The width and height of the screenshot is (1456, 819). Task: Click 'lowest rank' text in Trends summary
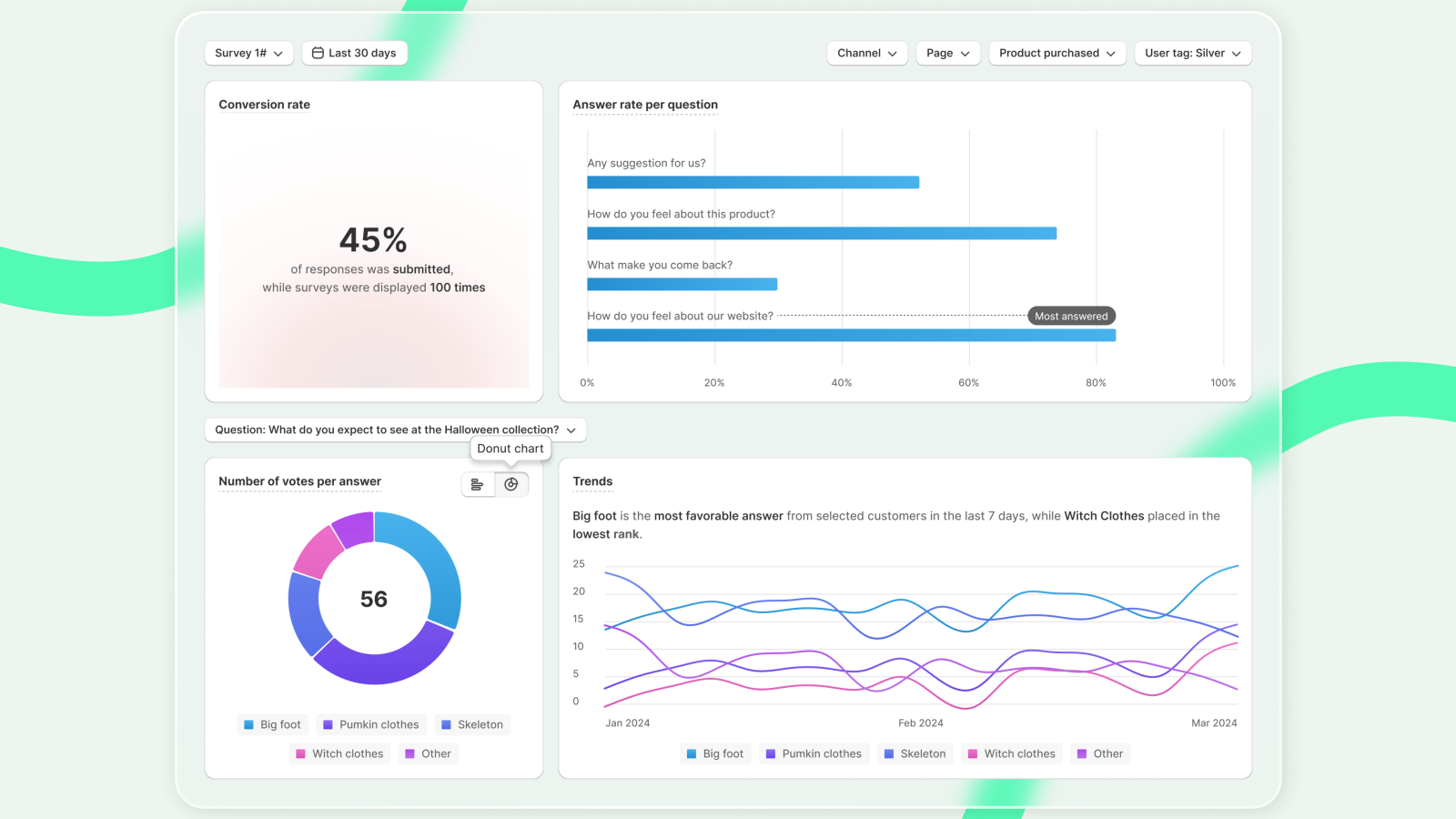pos(606,534)
